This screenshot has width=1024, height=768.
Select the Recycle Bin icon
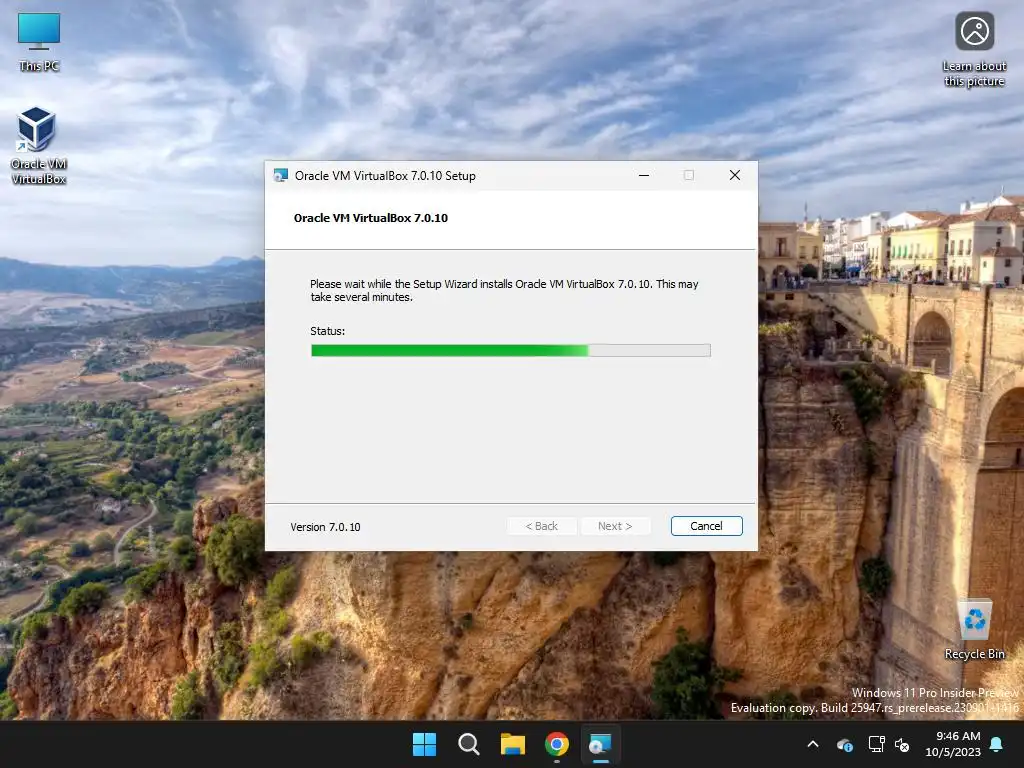click(x=974, y=629)
